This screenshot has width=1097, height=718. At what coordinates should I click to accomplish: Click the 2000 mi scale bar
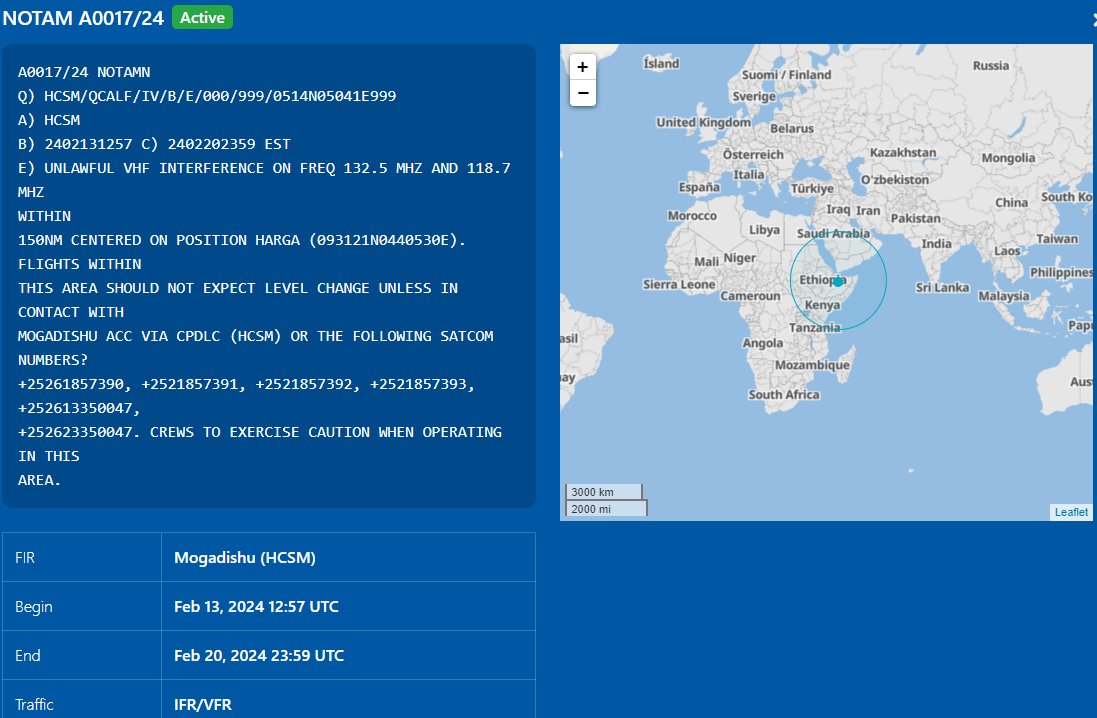[606, 509]
